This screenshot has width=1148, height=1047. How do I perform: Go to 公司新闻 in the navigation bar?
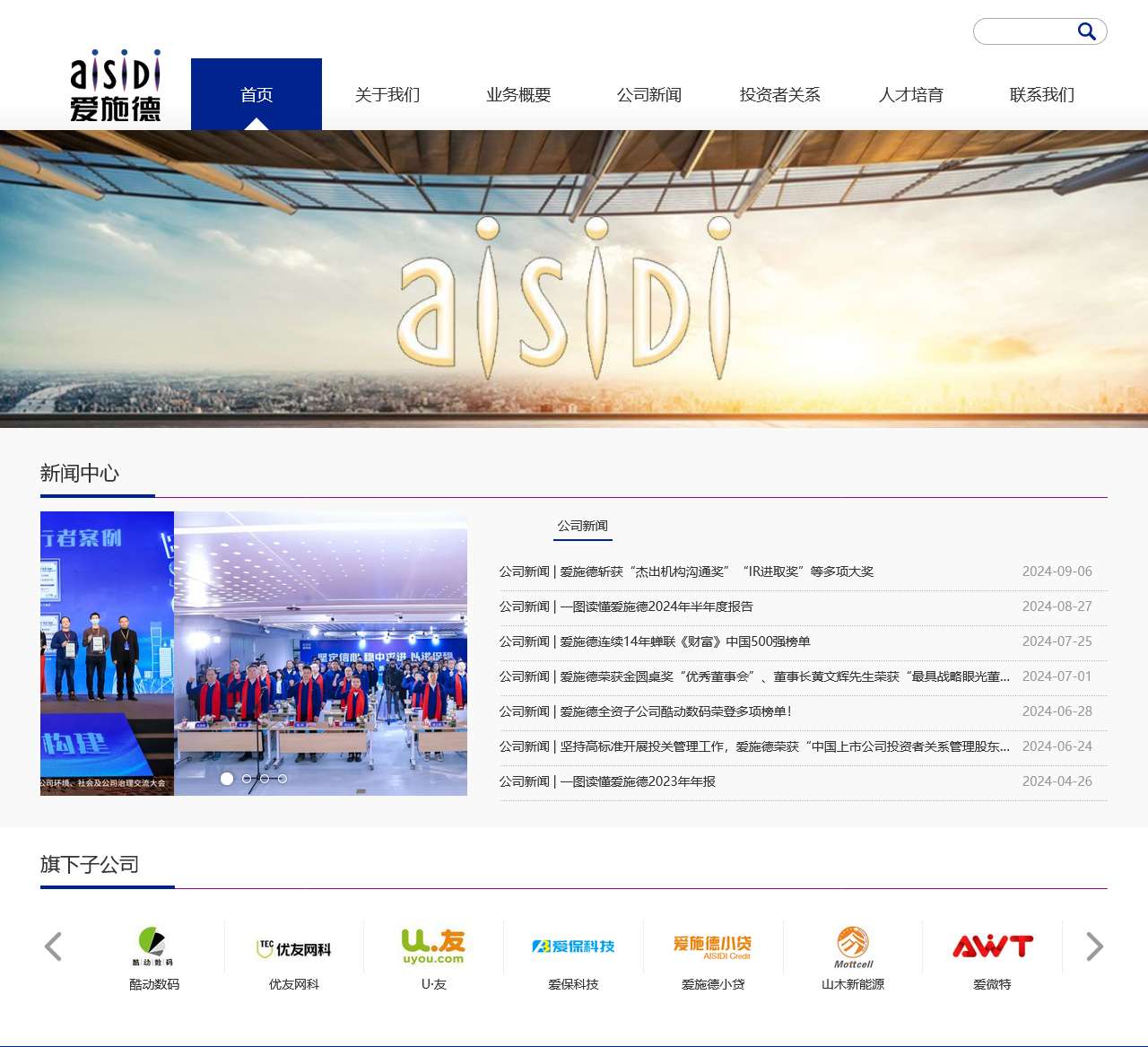click(x=649, y=94)
